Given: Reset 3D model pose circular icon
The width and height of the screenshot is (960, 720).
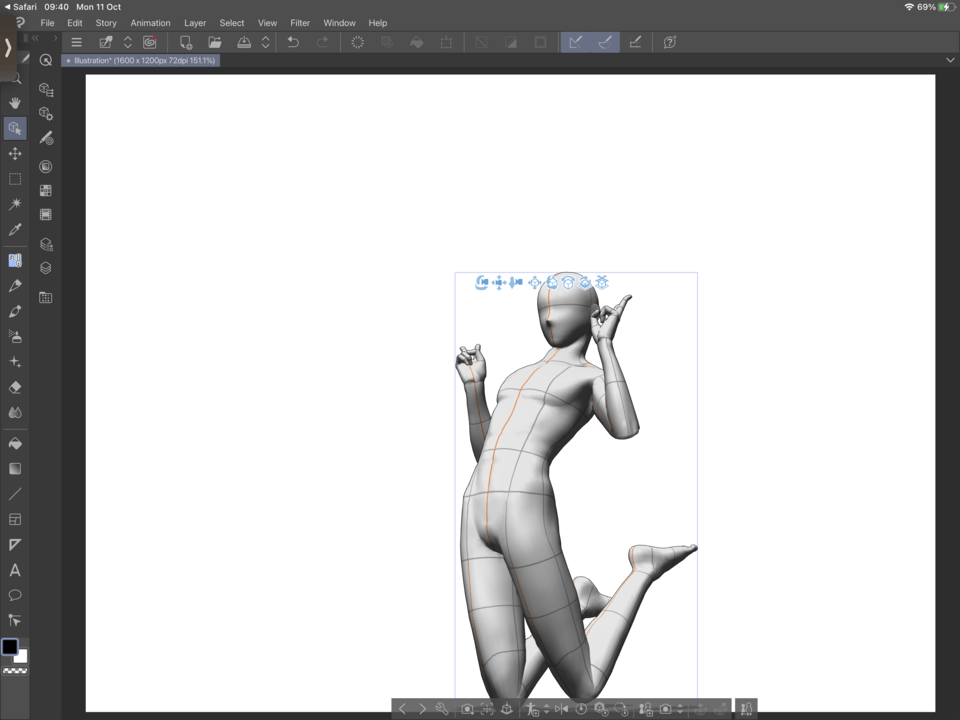Looking at the screenshot, I should 581,708.
